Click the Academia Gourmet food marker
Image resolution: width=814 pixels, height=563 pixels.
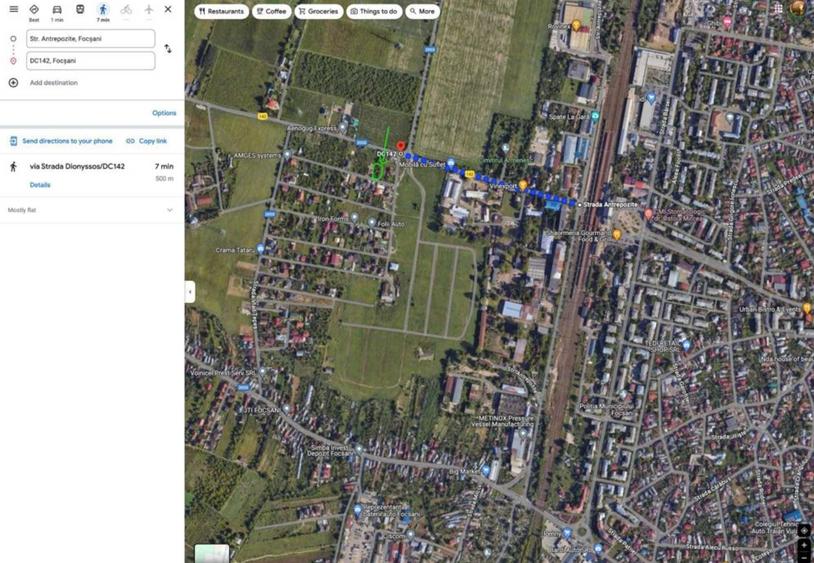(617, 235)
